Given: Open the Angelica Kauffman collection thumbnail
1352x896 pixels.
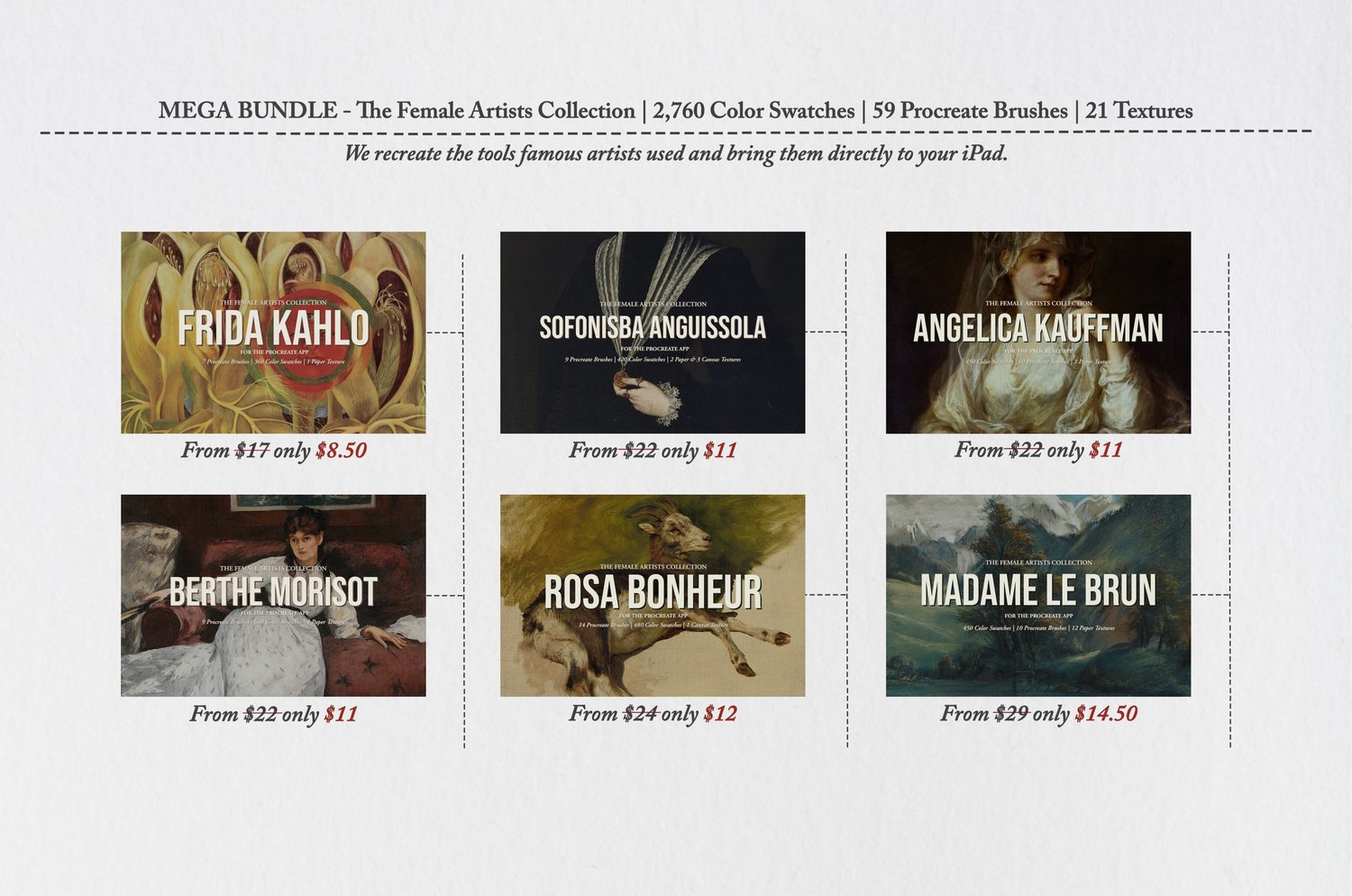Looking at the screenshot, I should click(1038, 333).
